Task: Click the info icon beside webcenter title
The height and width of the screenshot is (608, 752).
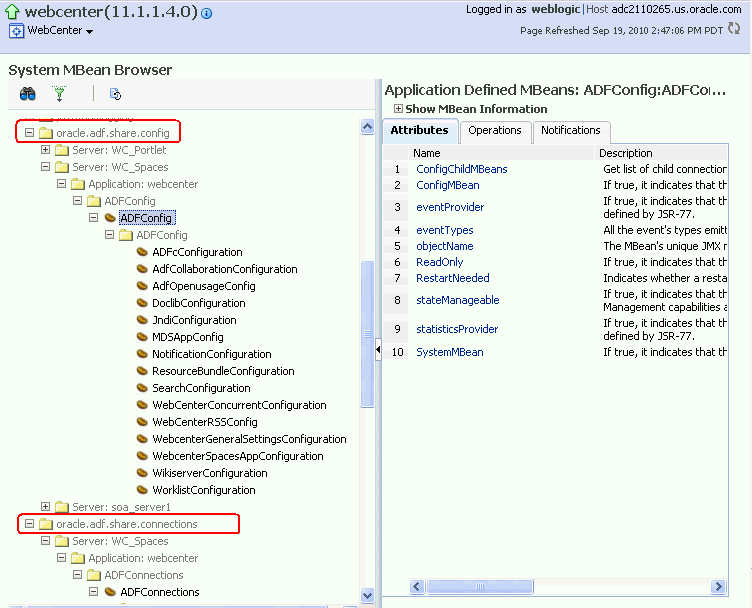Action: tap(207, 13)
